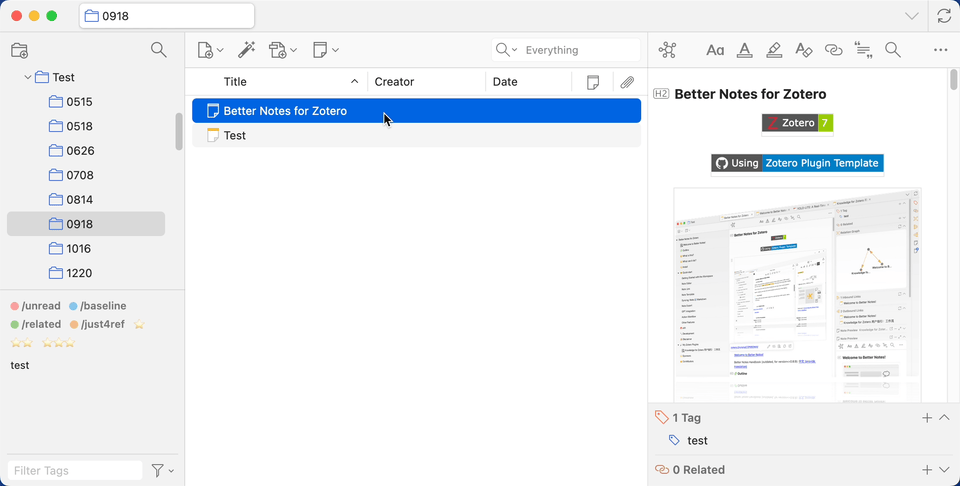Click the clear formatting icon
This screenshot has width=960, height=486.
tap(803, 50)
